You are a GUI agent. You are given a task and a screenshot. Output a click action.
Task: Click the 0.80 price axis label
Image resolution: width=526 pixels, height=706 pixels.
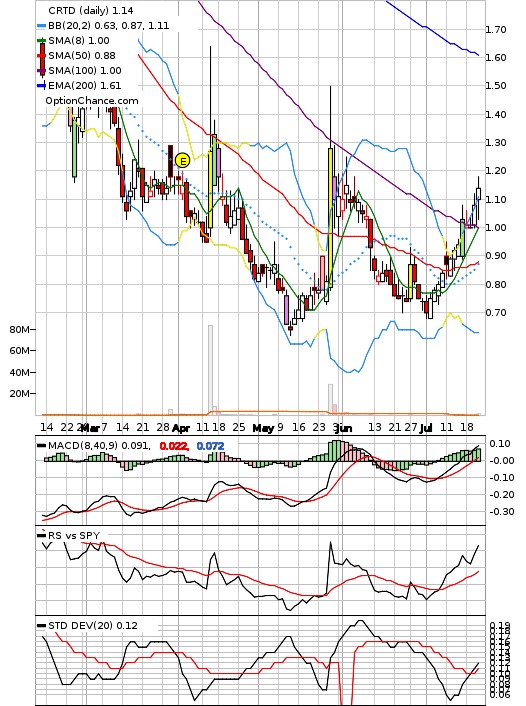click(496, 284)
